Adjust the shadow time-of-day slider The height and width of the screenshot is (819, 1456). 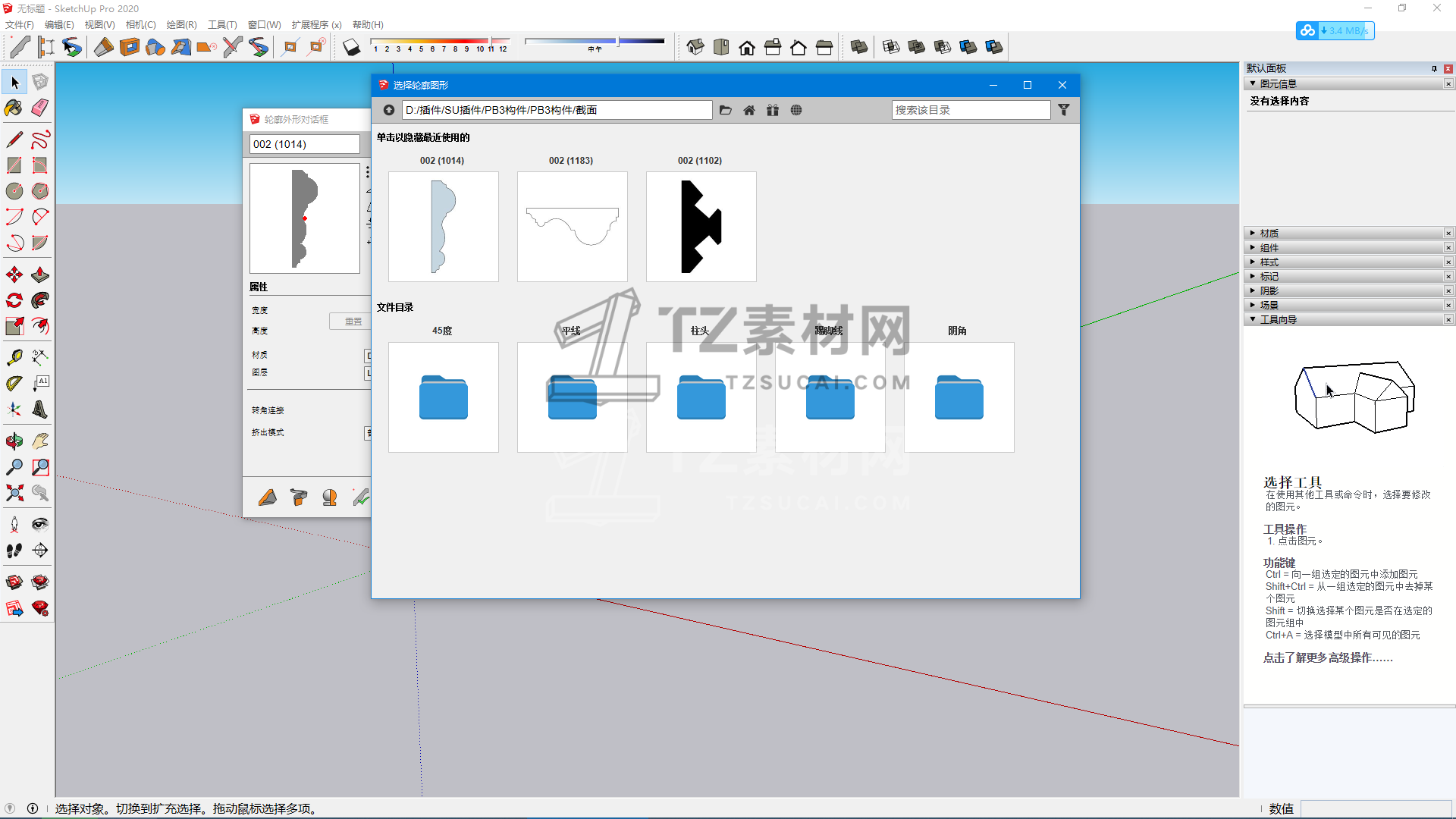point(618,41)
